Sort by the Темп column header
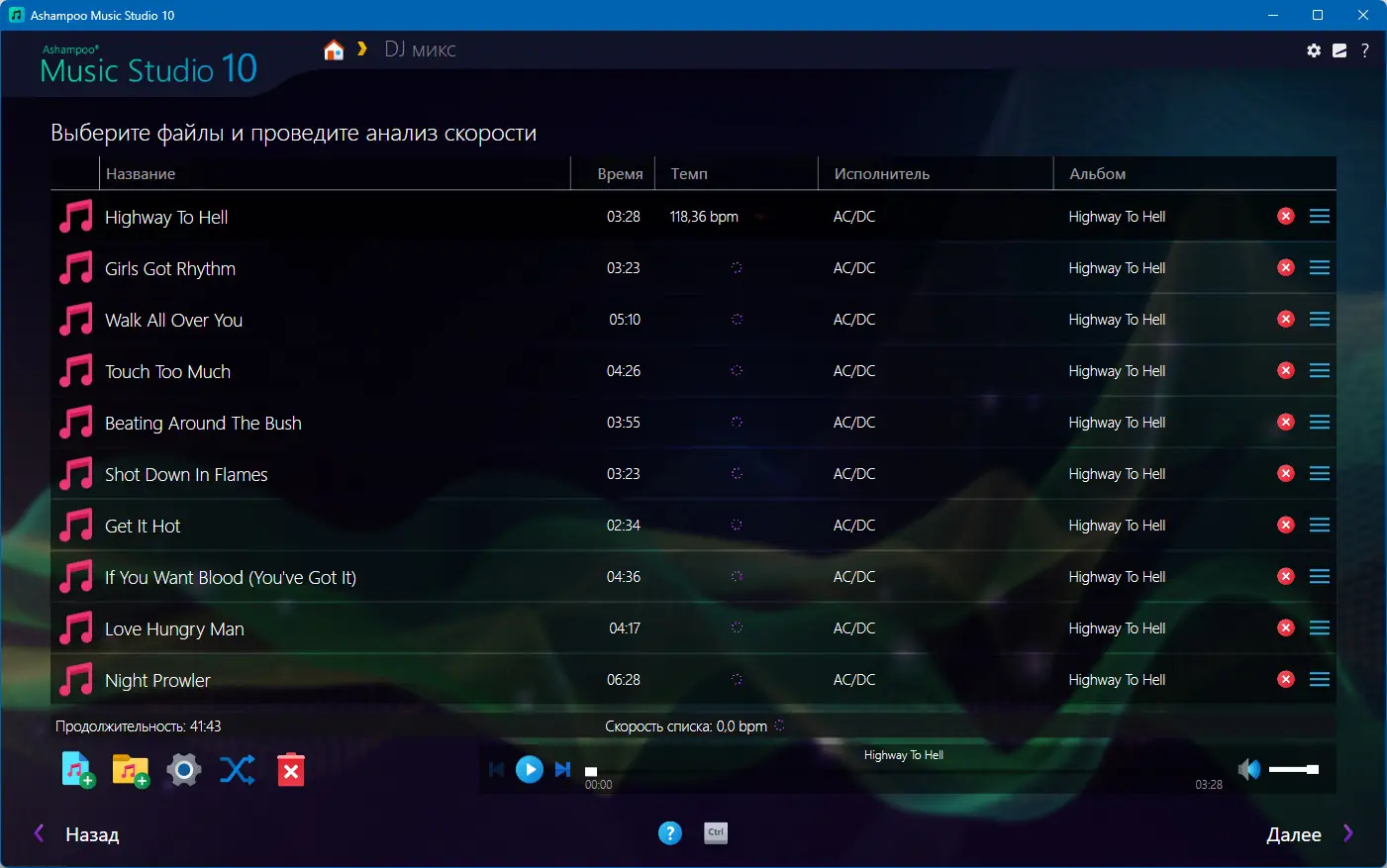 [x=738, y=173]
